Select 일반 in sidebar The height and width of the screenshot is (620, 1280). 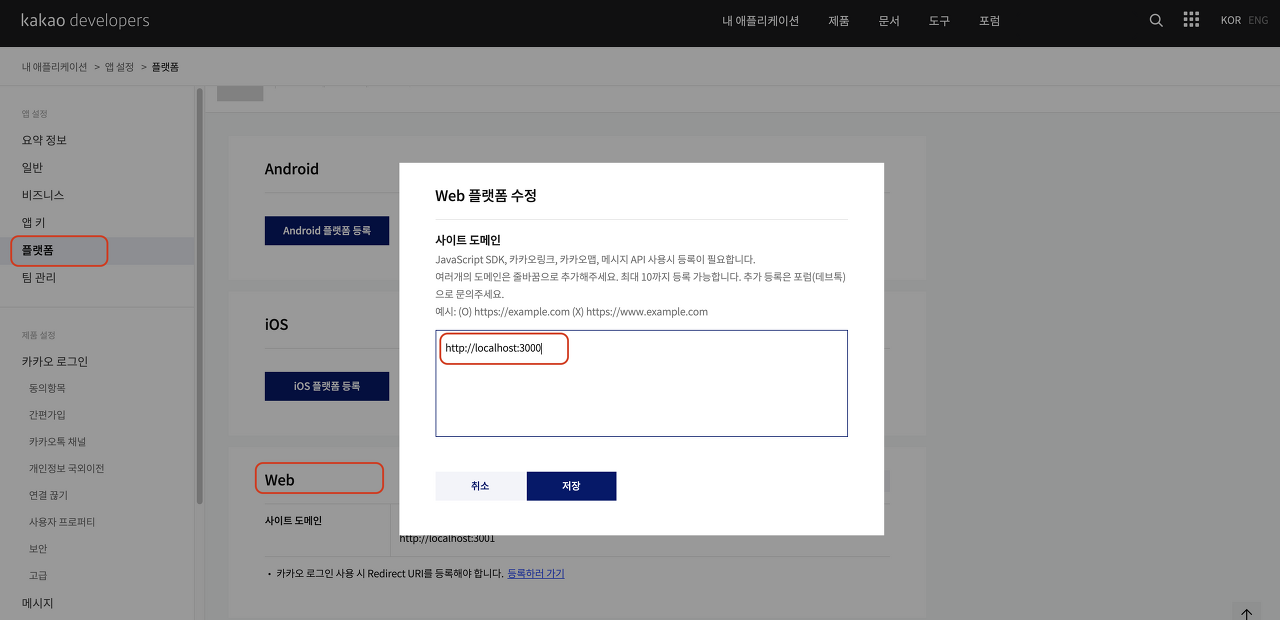pos(32,168)
